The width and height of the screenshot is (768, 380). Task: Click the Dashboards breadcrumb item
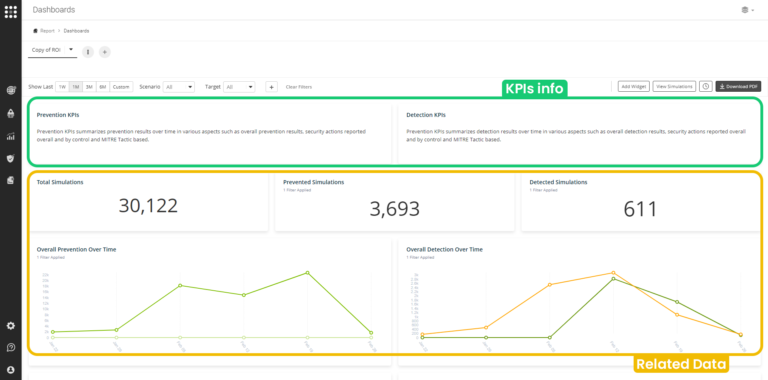pos(76,31)
